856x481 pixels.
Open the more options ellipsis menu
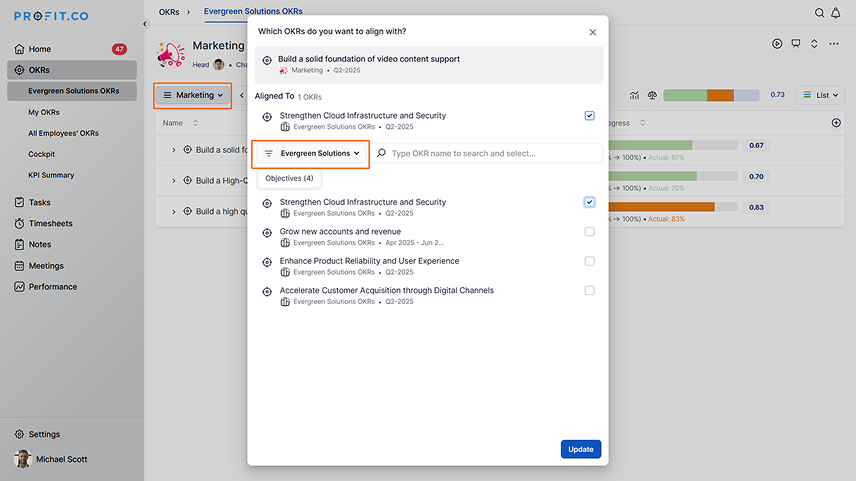(x=834, y=44)
